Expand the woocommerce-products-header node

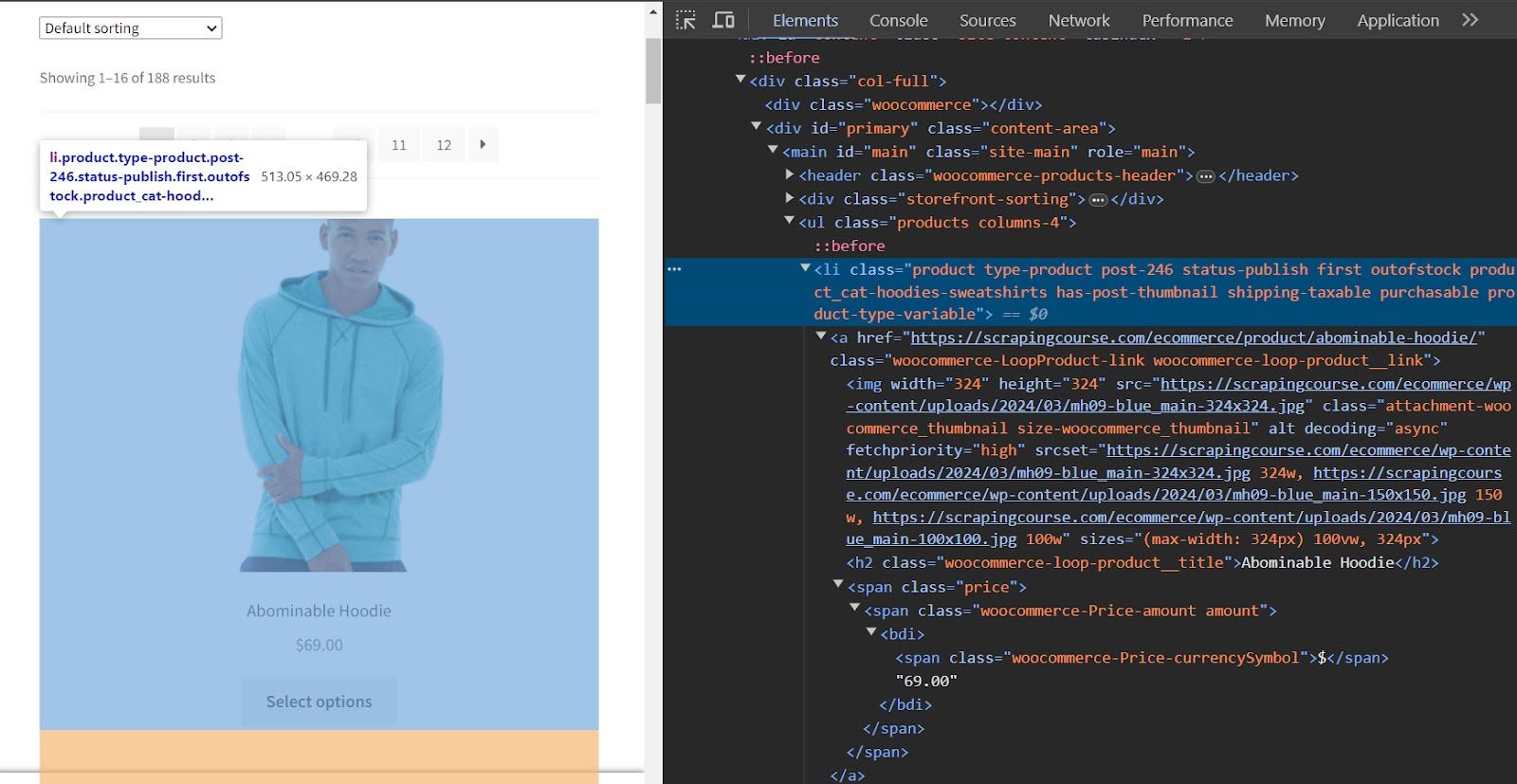(790, 174)
